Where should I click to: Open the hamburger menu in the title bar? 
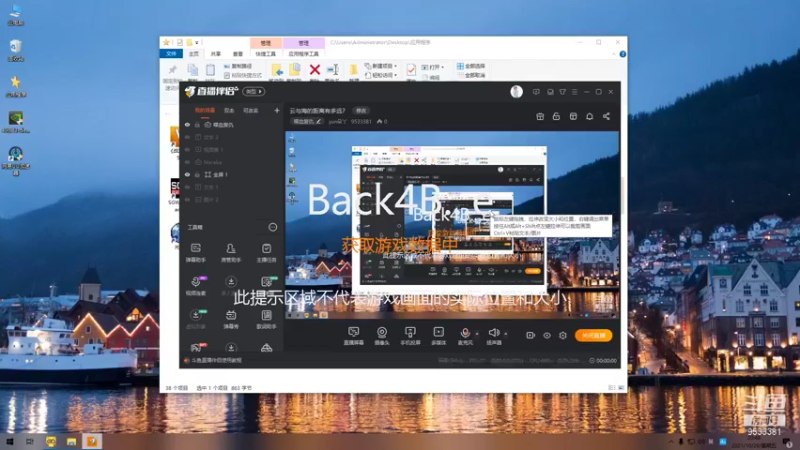click(574, 92)
